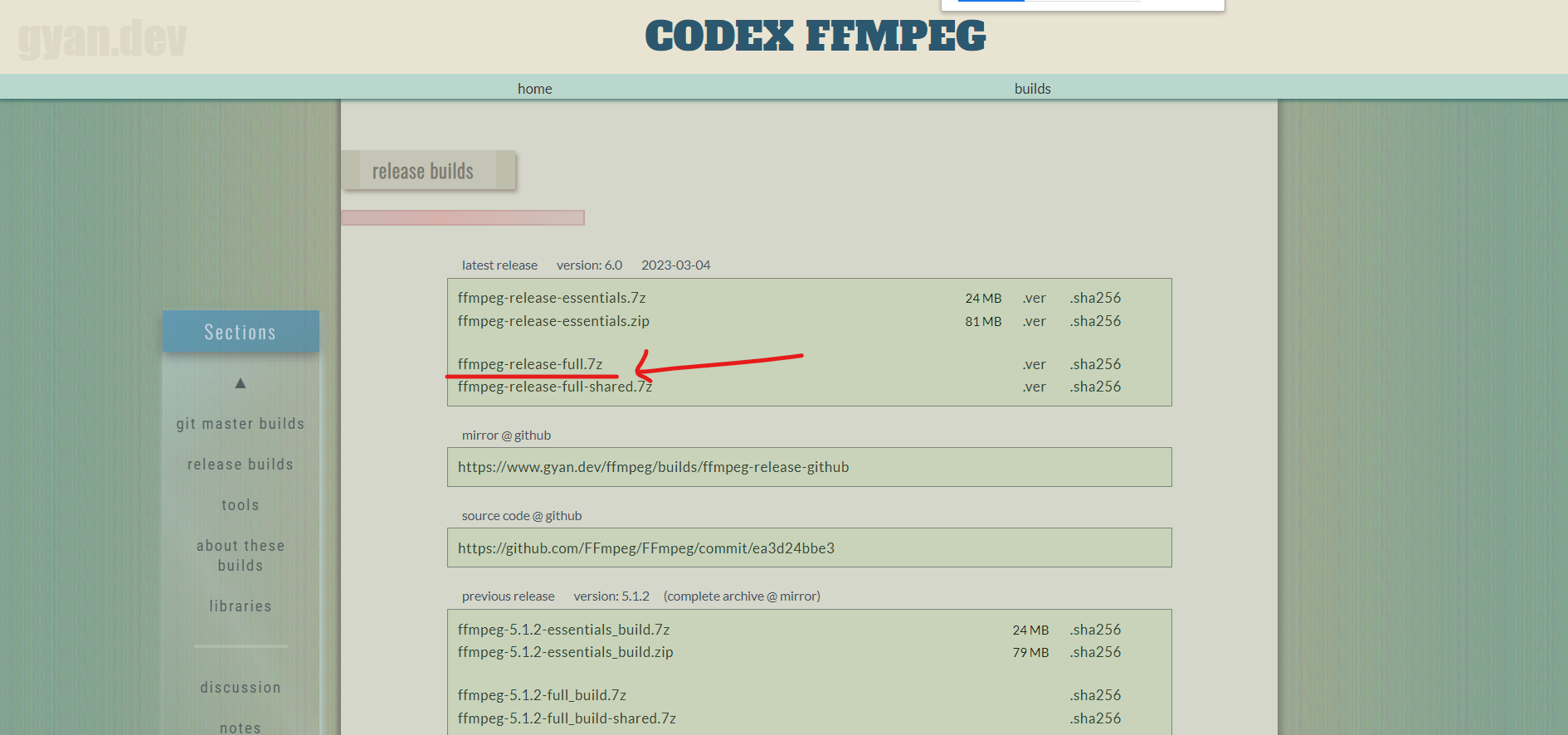This screenshot has width=1568, height=735.
Task: Open .sha256 for ffmpeg-5.1.2-essentials_build.zip
Action: tap(1095, 652)
